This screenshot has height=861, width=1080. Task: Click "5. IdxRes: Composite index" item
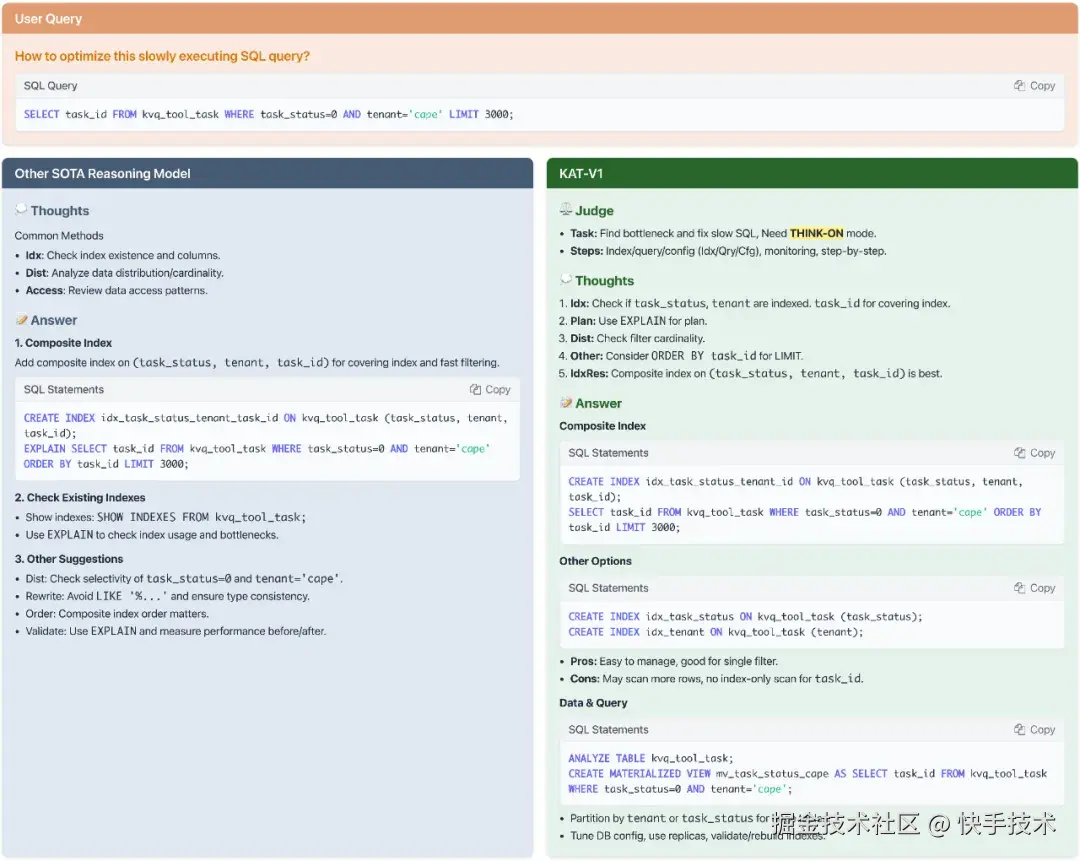751,374
